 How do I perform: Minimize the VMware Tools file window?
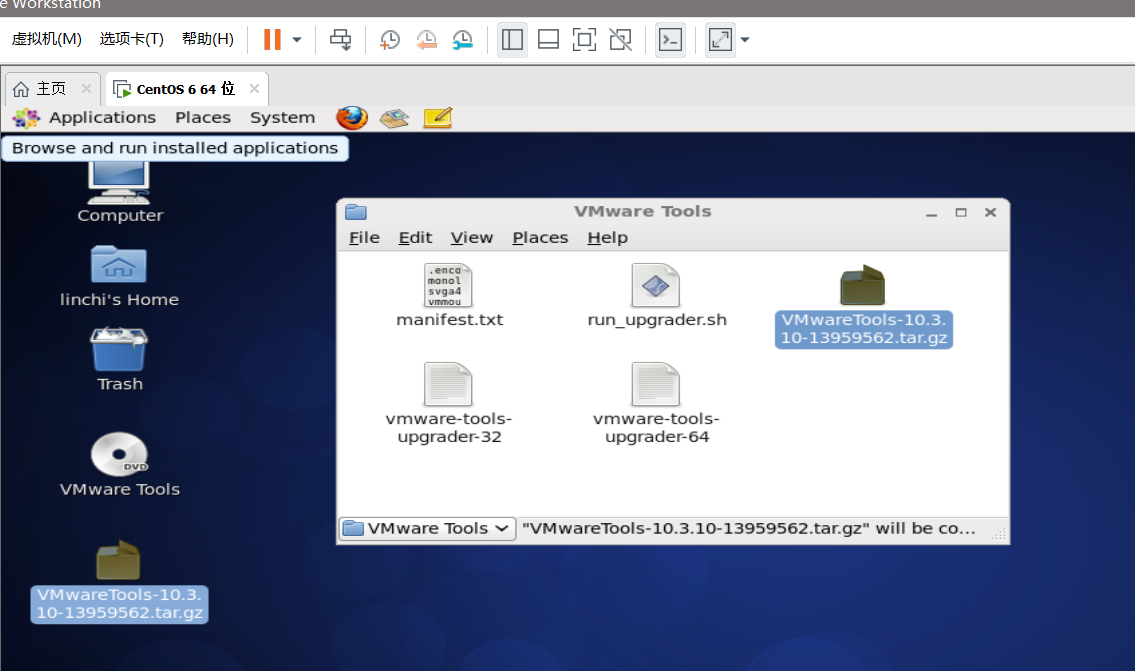[x=932, y=213]
